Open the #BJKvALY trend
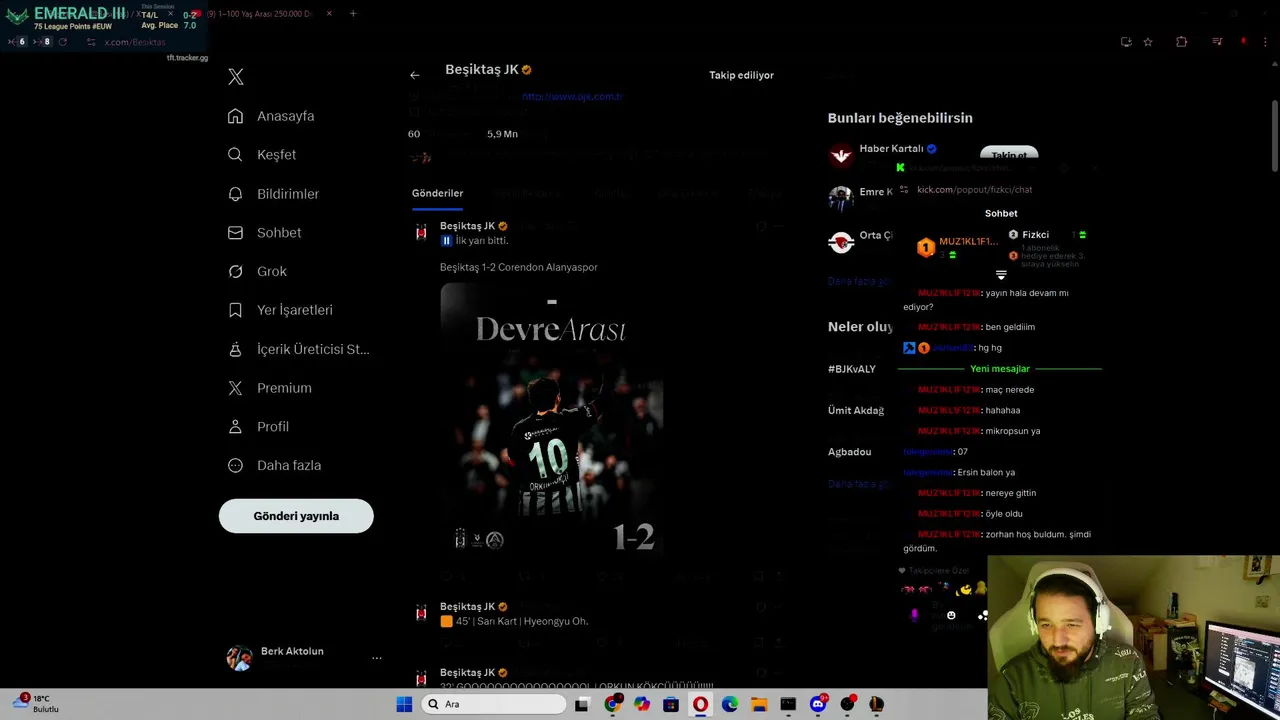Viewport: 1280px width, 720px height. pyautogui.click(x=852, y=369)
